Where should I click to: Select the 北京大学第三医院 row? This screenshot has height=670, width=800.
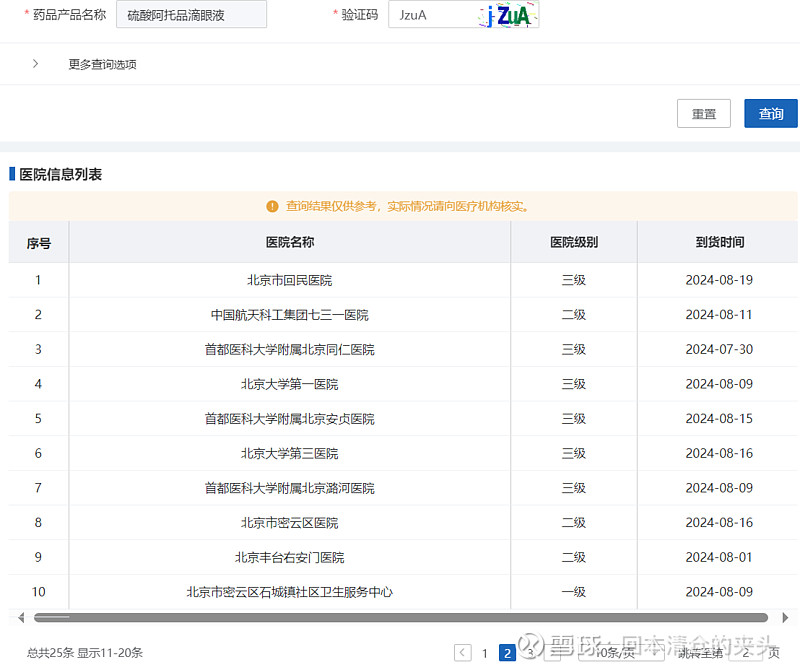289,453
